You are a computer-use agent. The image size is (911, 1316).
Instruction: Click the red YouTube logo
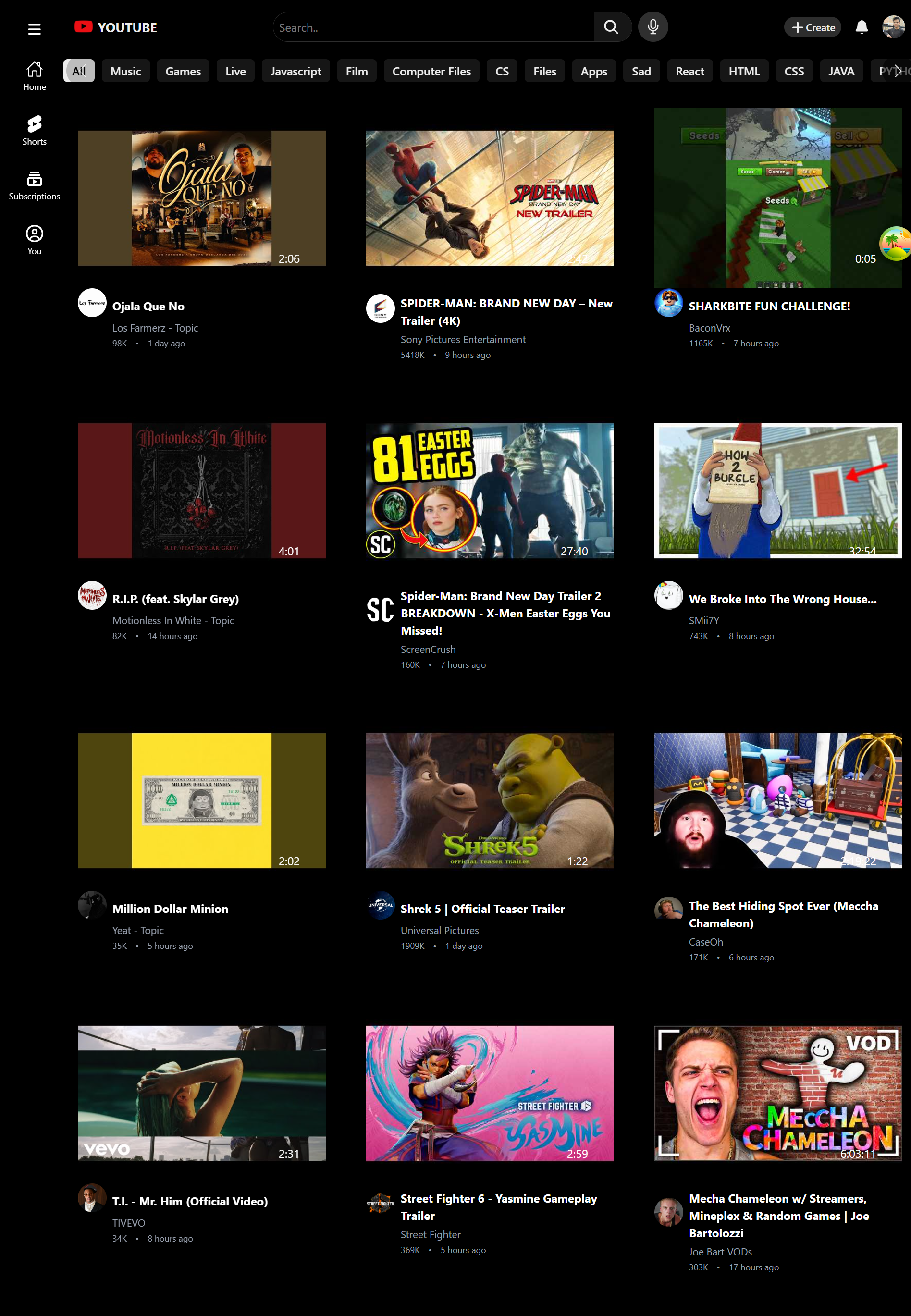pos(83,27)
